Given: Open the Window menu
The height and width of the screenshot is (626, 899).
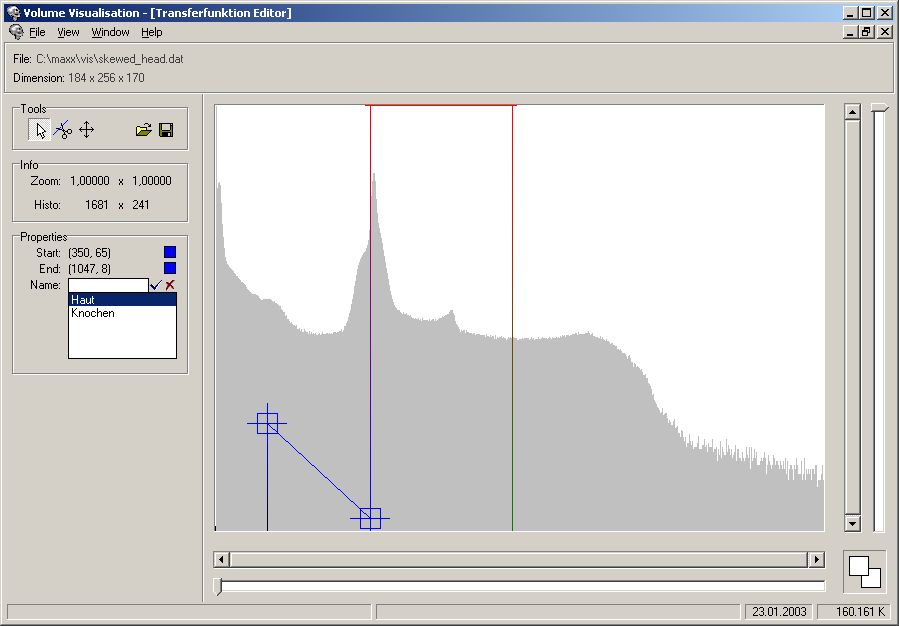Looking at the screenshot, I should [x=110, y=32].
